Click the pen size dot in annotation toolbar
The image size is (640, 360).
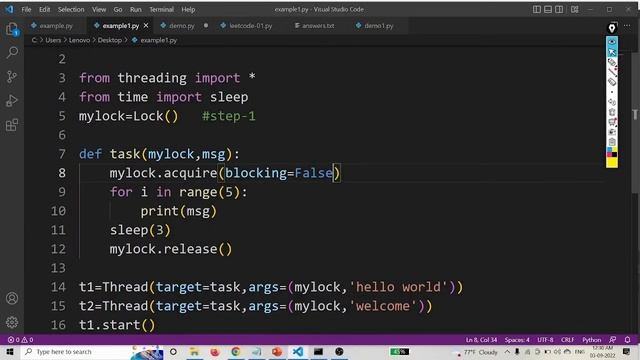[612, 92]
